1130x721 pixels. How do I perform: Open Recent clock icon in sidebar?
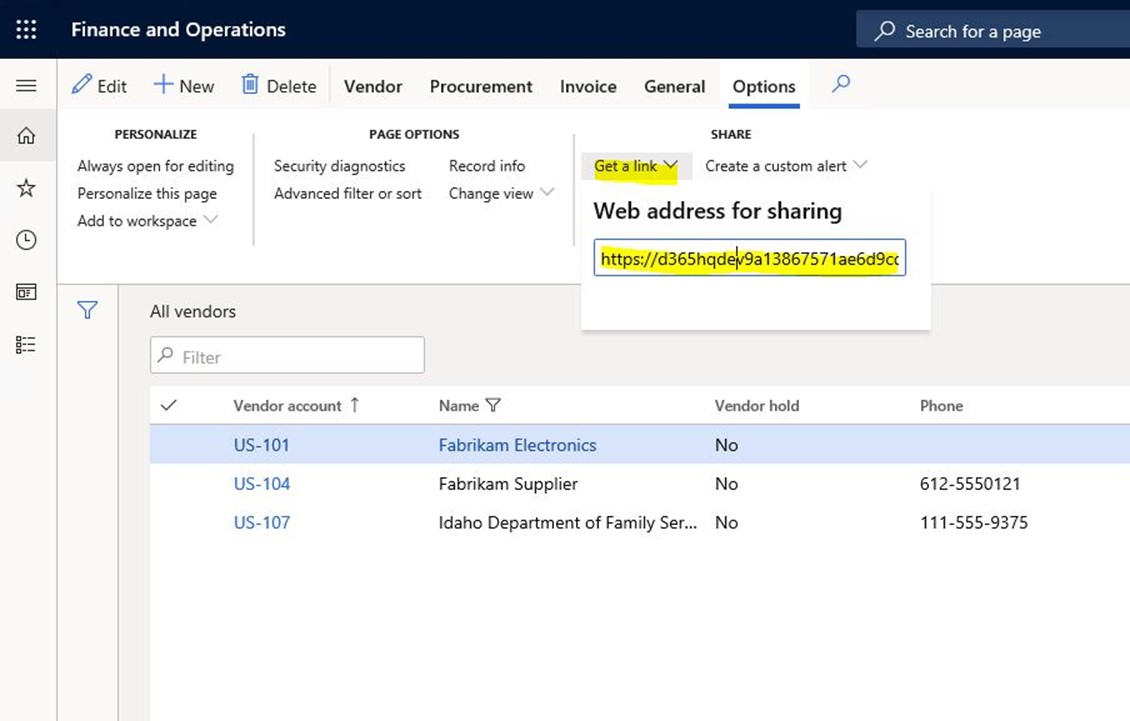point(27,240)
